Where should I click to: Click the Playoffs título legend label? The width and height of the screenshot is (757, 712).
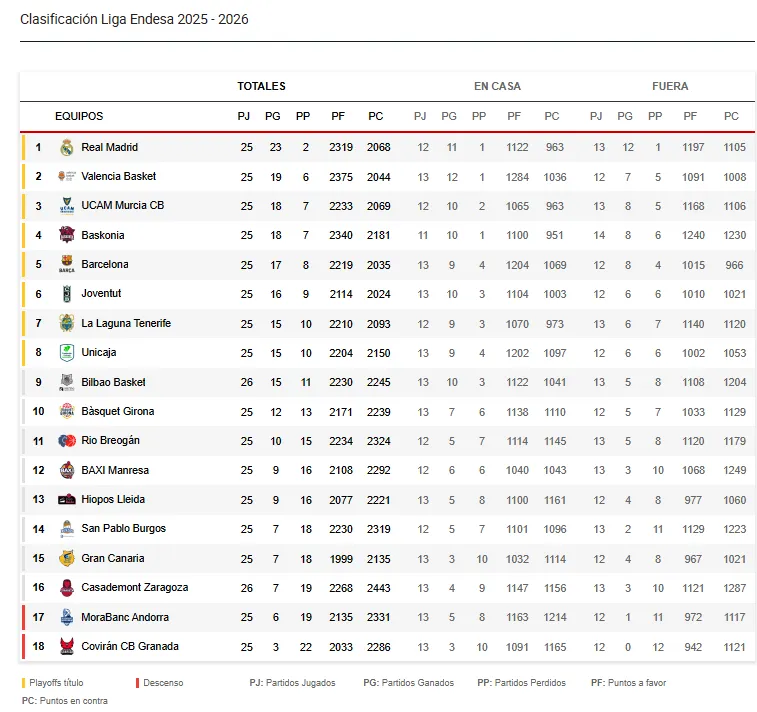tap(56, 683)
